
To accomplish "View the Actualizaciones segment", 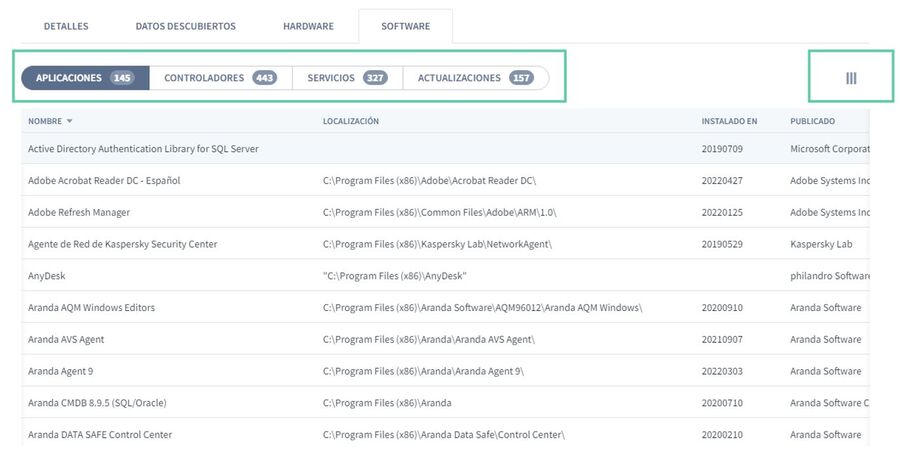I will [x=475, y=78].
